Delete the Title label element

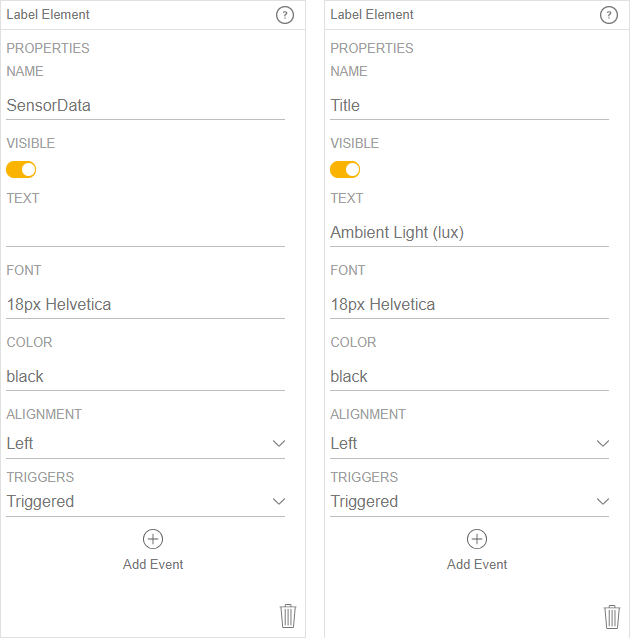[612, 615]
